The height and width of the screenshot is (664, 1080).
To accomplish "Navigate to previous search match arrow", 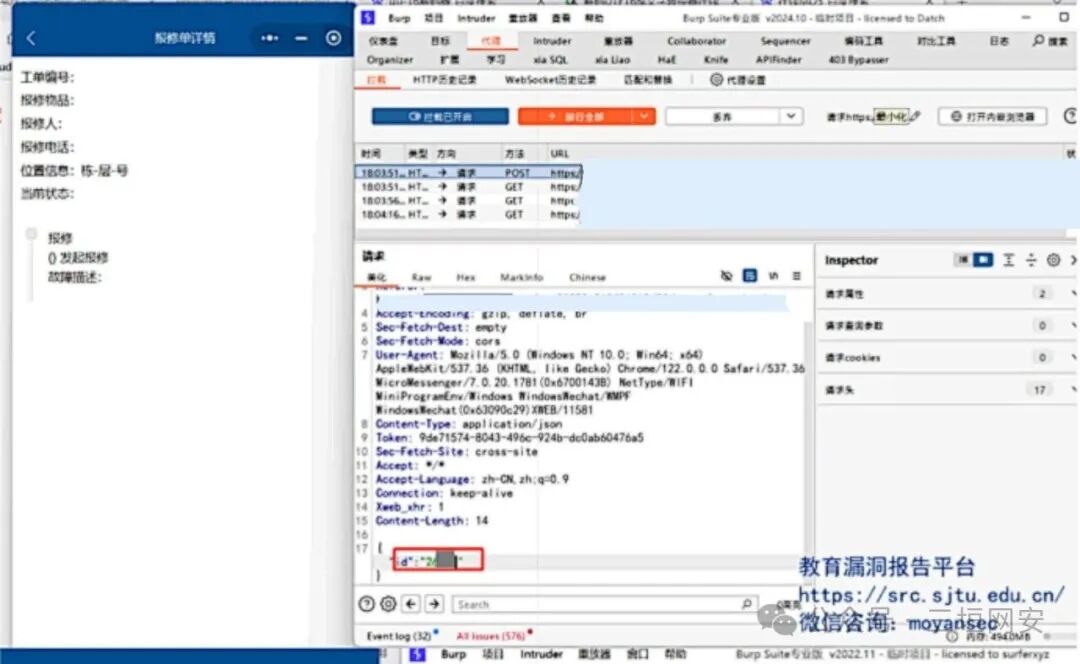I will point(411,604).
